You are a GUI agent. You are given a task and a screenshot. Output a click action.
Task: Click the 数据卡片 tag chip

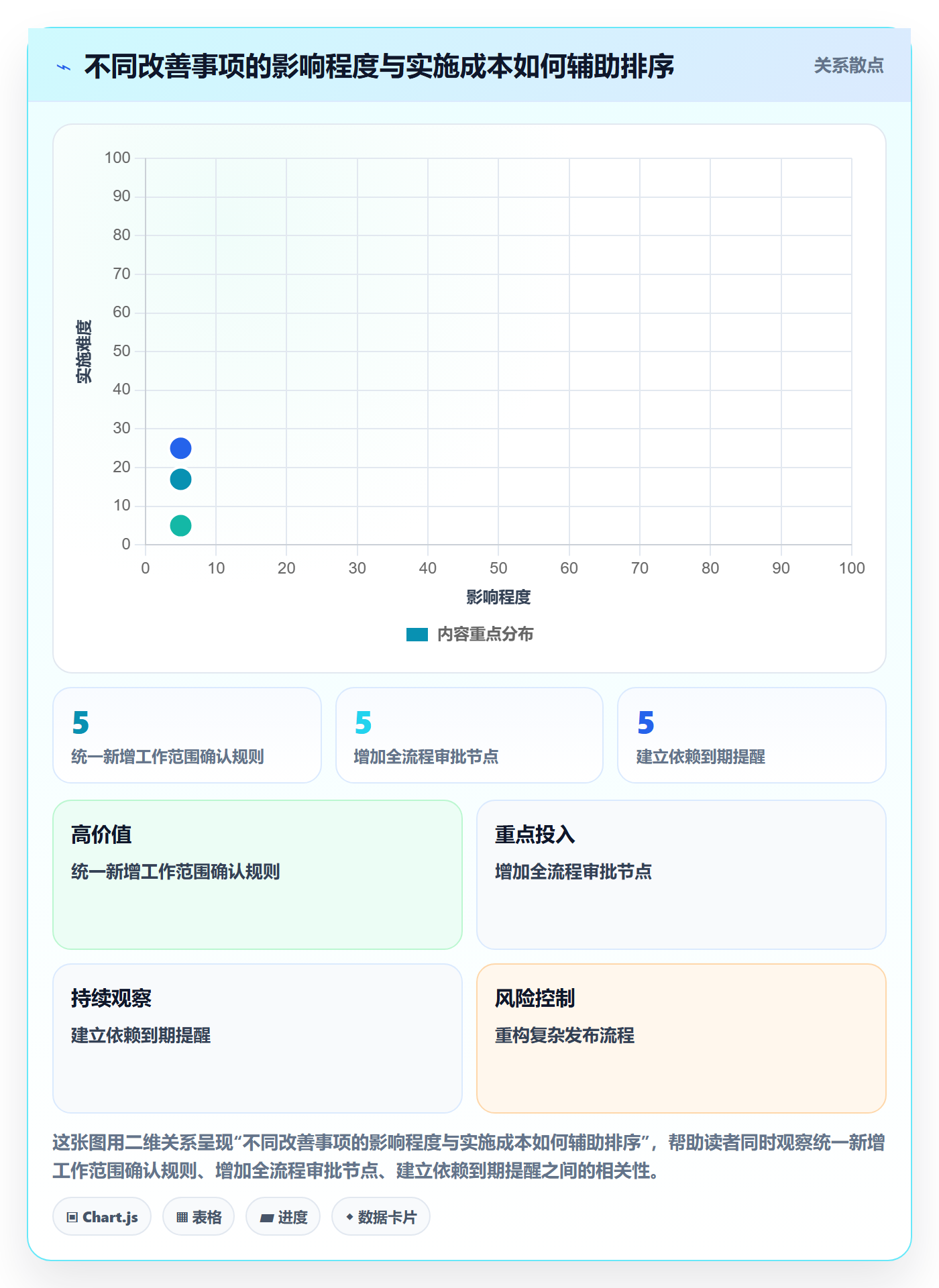tap(381, 1217)
